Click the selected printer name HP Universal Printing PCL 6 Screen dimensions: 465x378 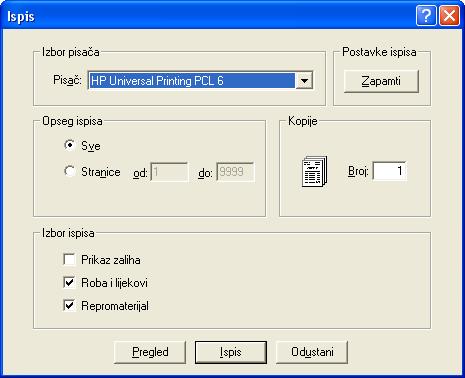click(192, 81)
